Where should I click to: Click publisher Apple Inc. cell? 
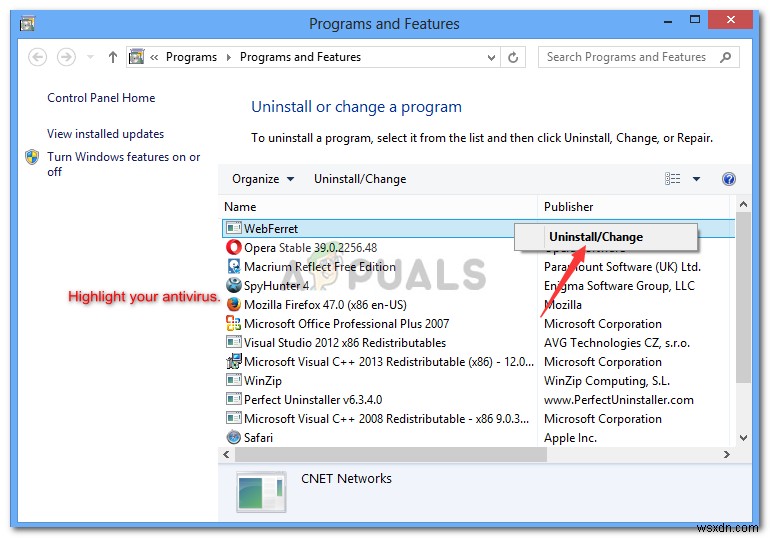coord(570,438)
